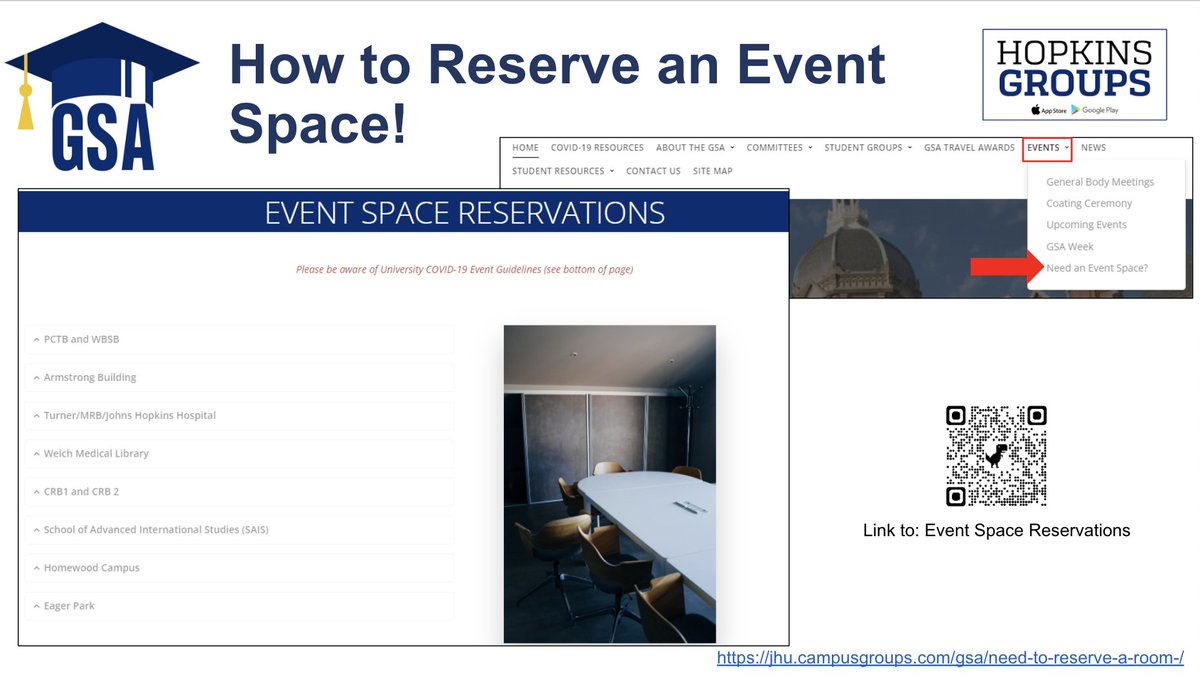Image resolution: width=1200 pixels, height=677 pixels.
Task: Open the jhu.campusgroups.com reserve-a-room link
Action: pyautogui.click(x=950, y=658)
